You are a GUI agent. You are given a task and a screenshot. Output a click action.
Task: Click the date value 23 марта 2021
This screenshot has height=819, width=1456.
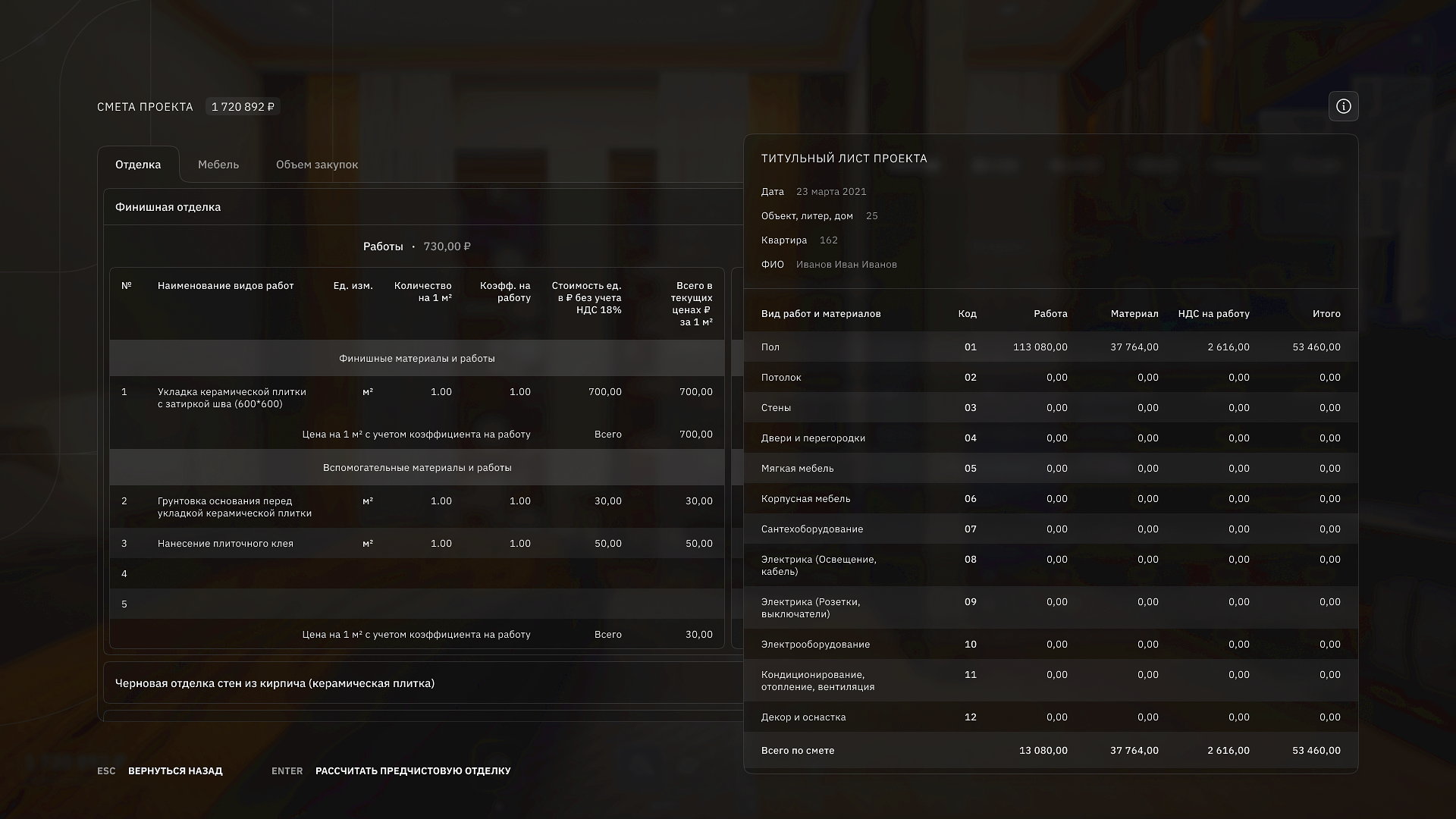[x=831, y=192]
